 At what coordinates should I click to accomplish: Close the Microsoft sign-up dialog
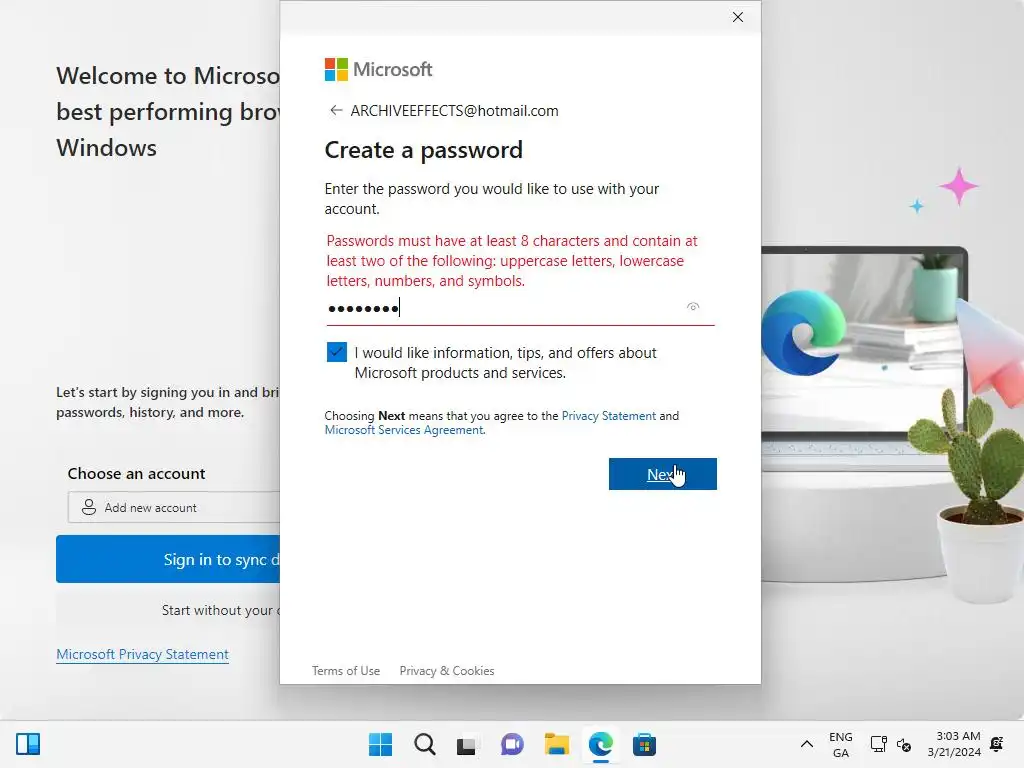coord(737,17)
